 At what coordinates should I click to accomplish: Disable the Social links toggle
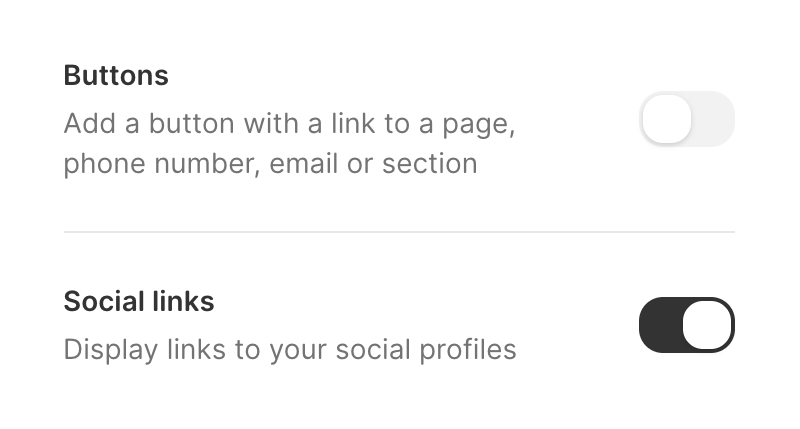686,325
